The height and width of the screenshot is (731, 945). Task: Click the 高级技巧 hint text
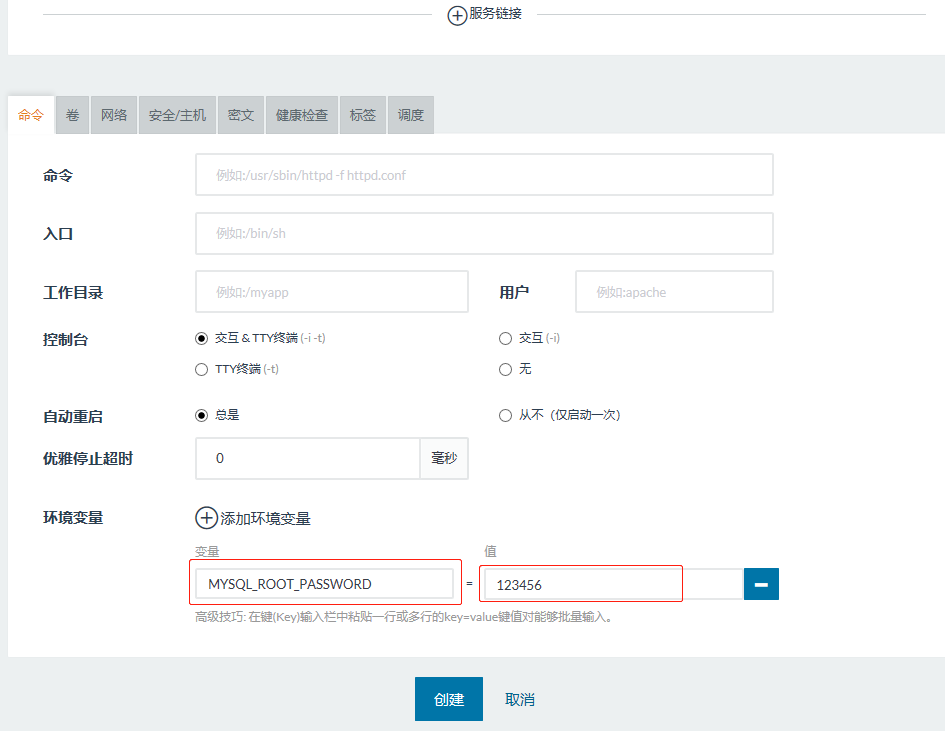pyautogui.click(x=404, y=617)
